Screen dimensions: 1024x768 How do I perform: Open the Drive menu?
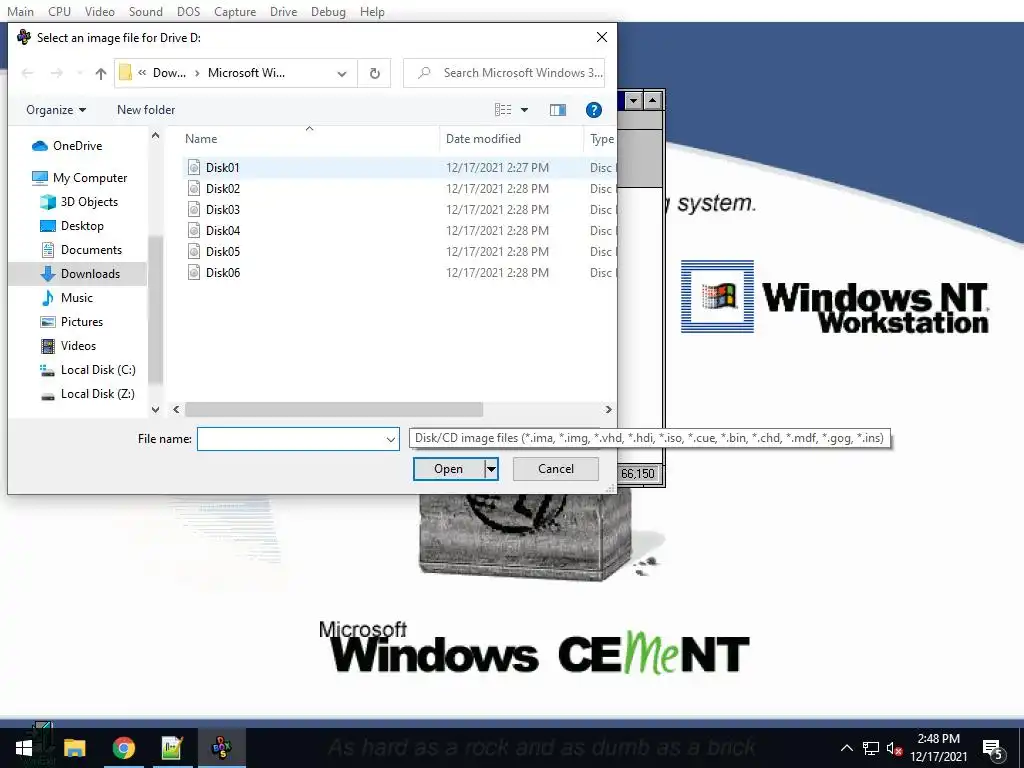pos(283,12)
